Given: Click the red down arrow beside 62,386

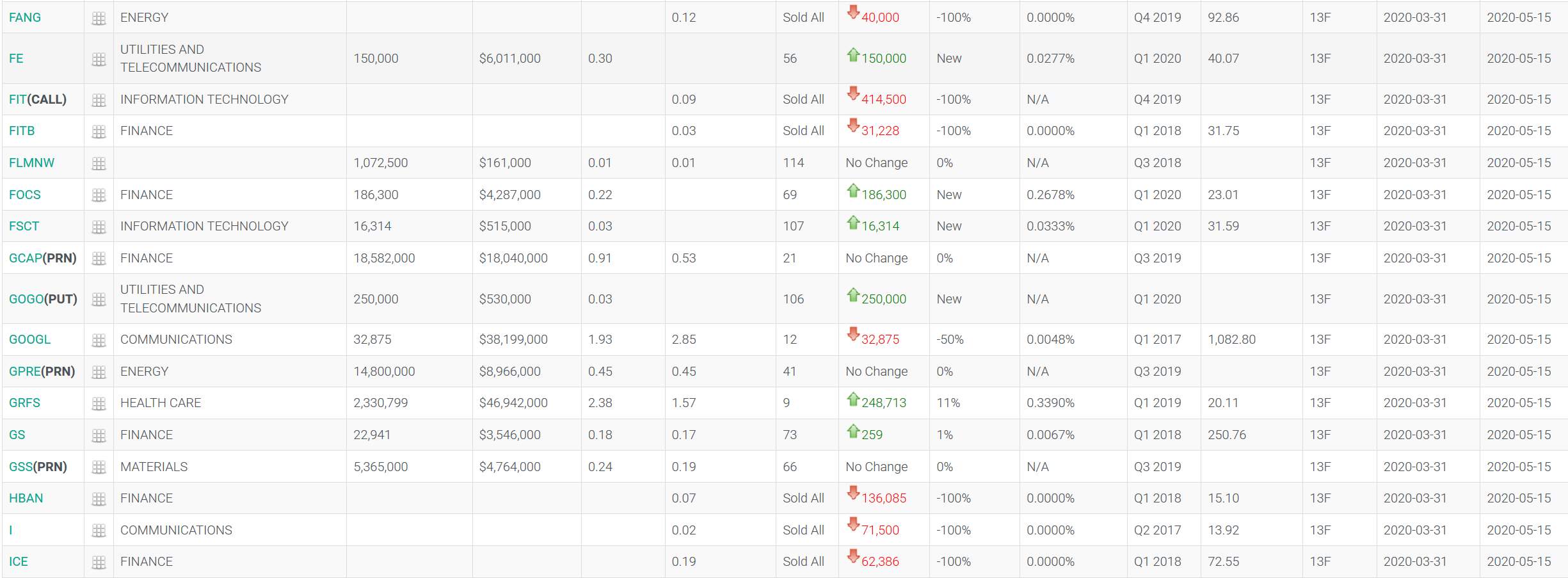Looking at the screenshot, I should coord(853,556).
